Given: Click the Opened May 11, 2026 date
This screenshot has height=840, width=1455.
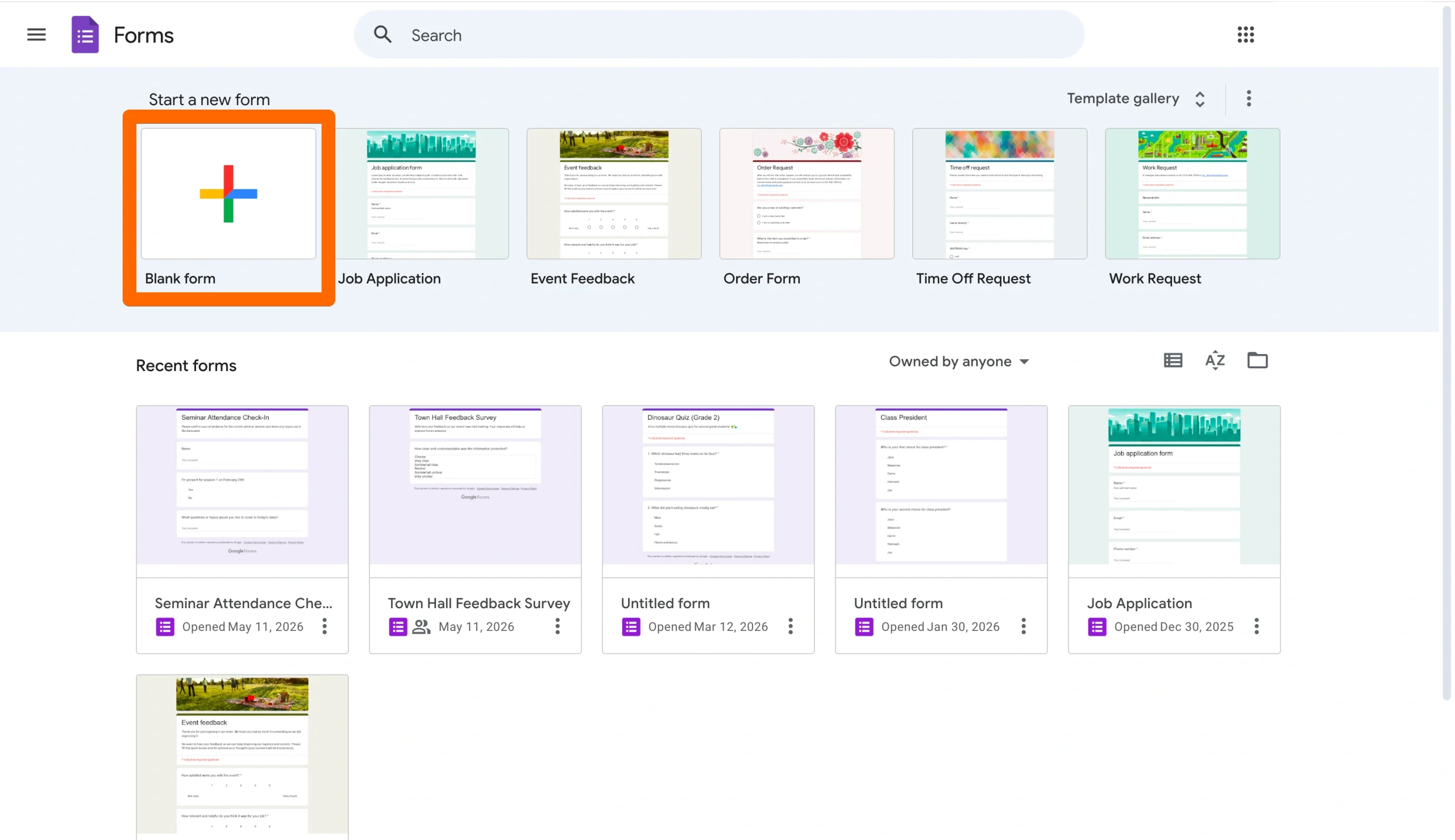Looking at the screenshot, I should click(243, 627).
